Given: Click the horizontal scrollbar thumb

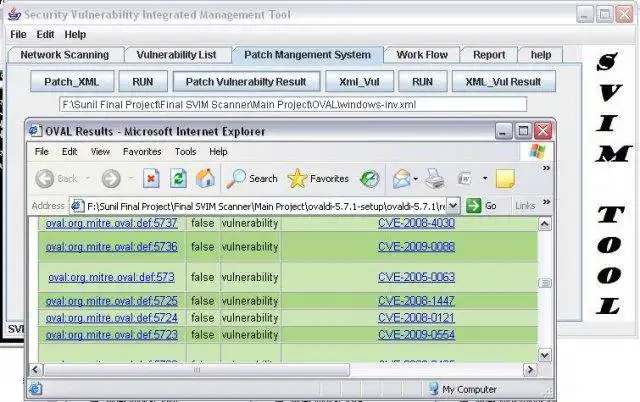Looking at the screenshot, I should pyautogui.click(x=196, y=370).
